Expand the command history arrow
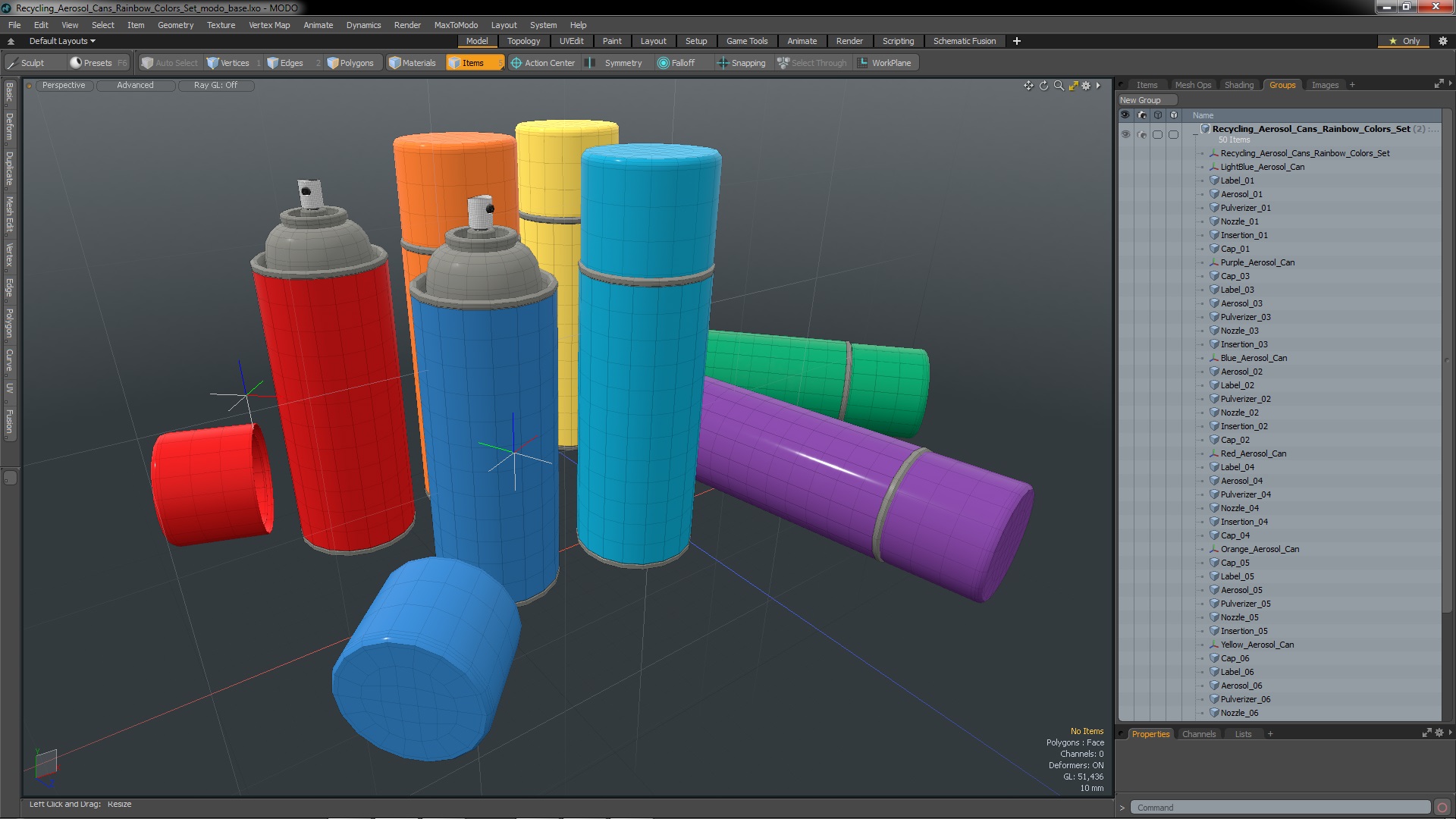Image resolution: width=1456 pixels, height=819 pixels. coord(1122,808)
